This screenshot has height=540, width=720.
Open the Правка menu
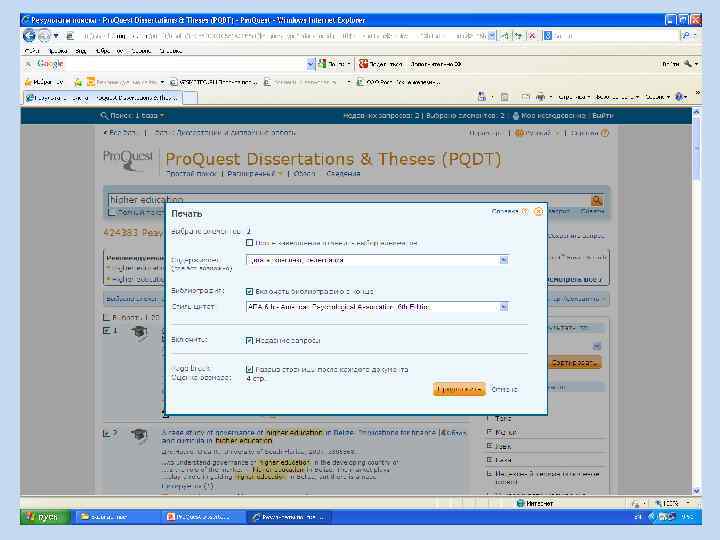pos(58,51)
